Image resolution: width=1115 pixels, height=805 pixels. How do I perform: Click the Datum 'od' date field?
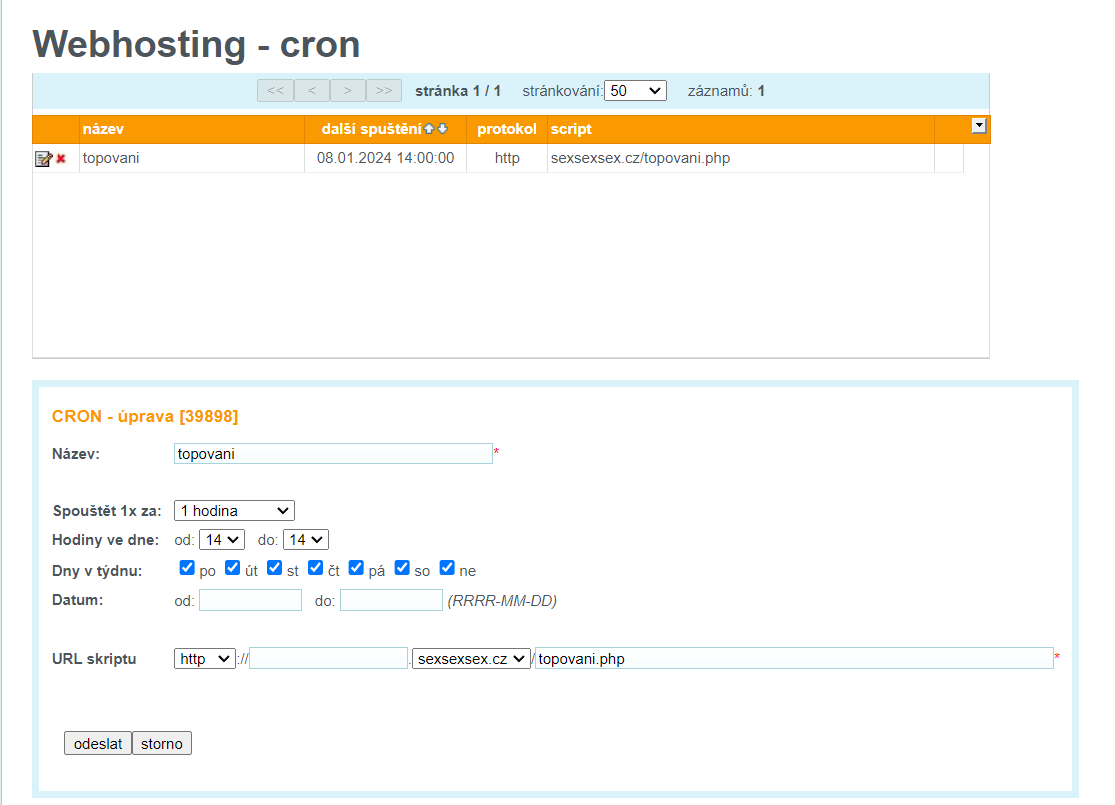tap(250, 600)
